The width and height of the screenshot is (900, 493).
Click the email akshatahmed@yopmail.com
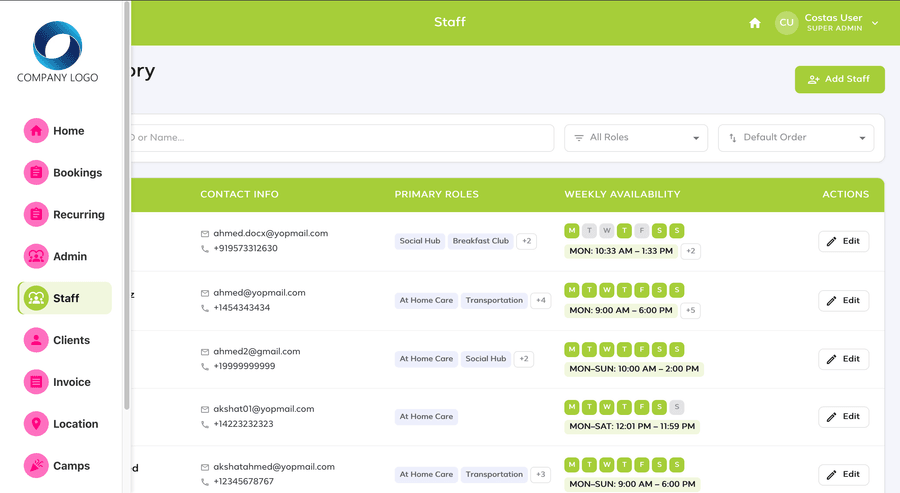coord(274,467)
